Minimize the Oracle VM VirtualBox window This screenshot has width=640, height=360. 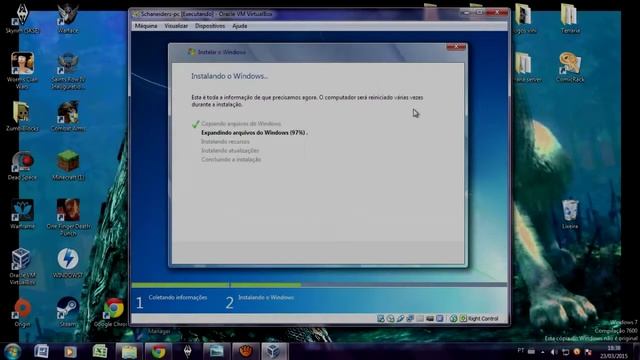click(466, 13)
